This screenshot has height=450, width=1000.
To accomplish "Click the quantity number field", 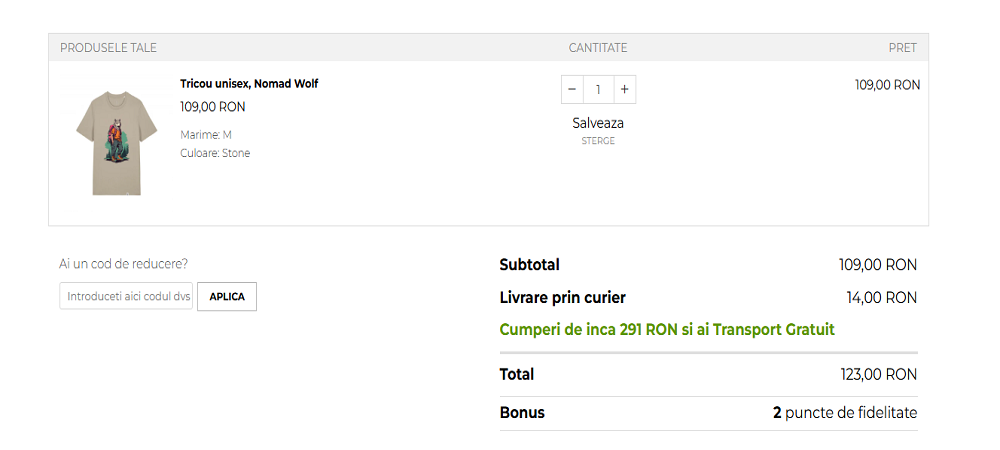I will point(598,90).
